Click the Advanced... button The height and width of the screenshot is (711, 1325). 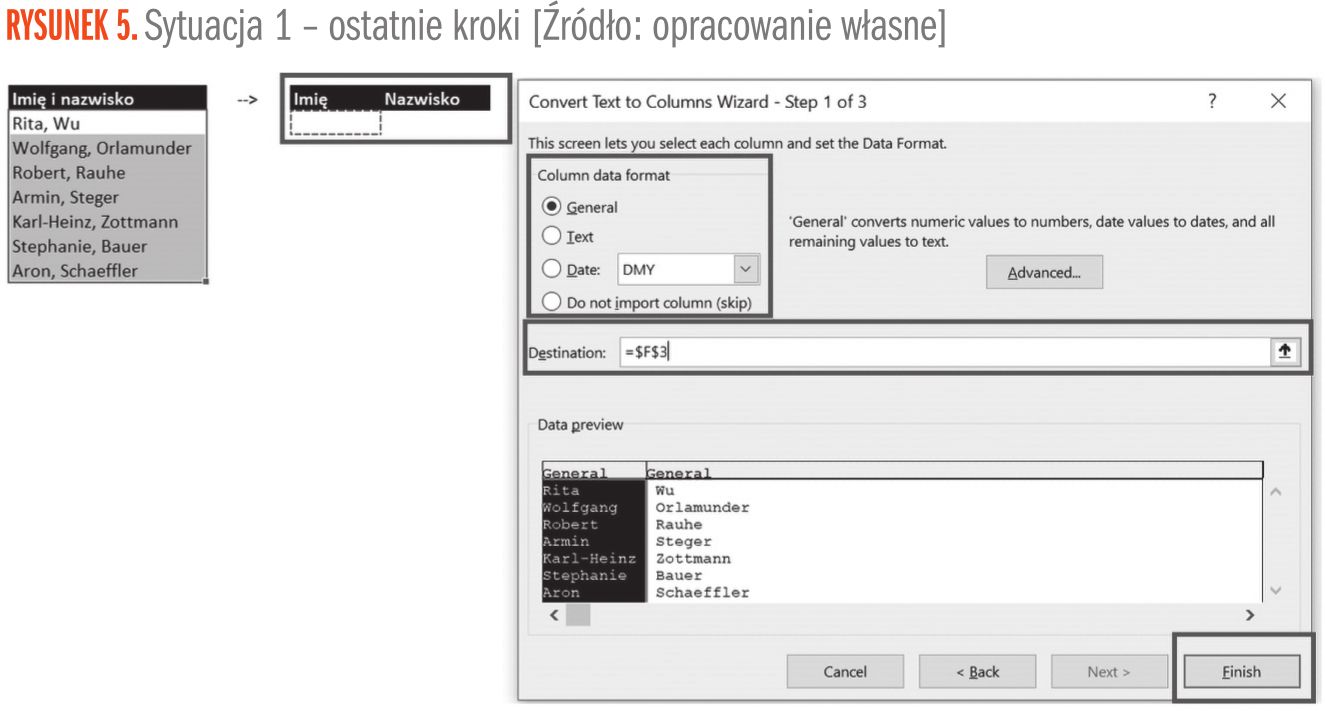1043,272
